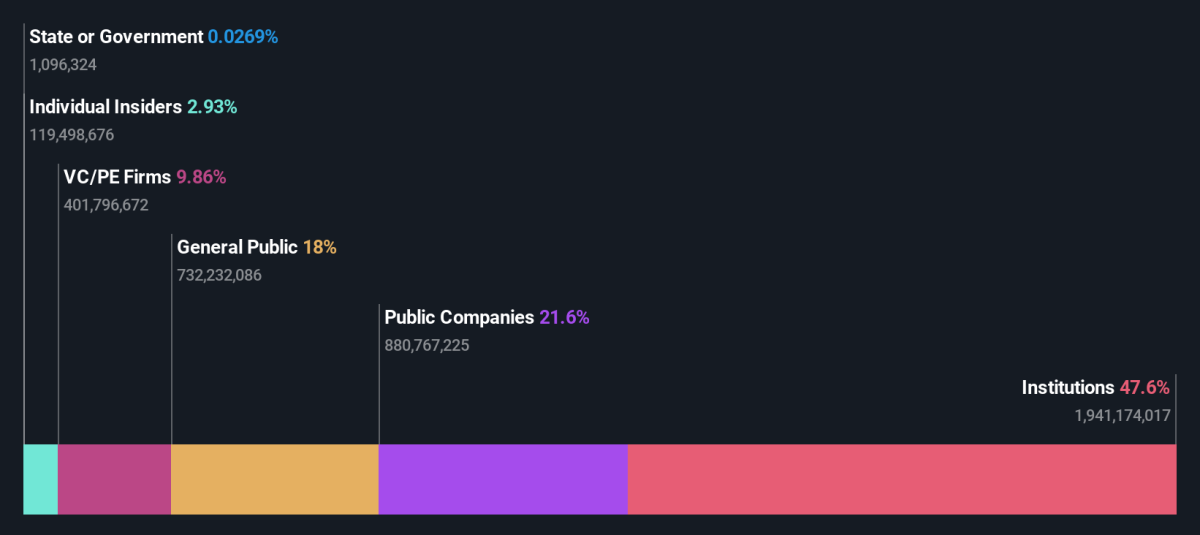Click the 2.93% insiders percentage
Image resolution: width=1200 pixels, height=535 pixels.
tap(212, 107)
